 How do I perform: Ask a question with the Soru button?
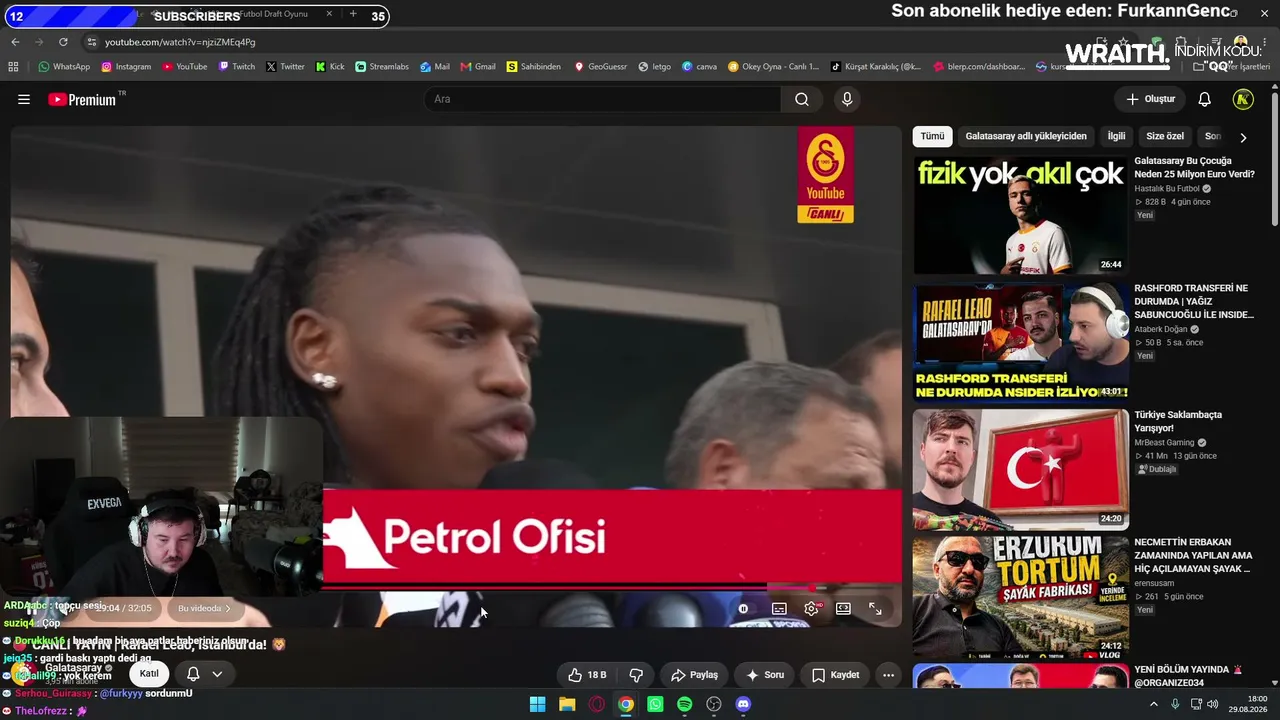pyautogui.click(x=765, y=675)
